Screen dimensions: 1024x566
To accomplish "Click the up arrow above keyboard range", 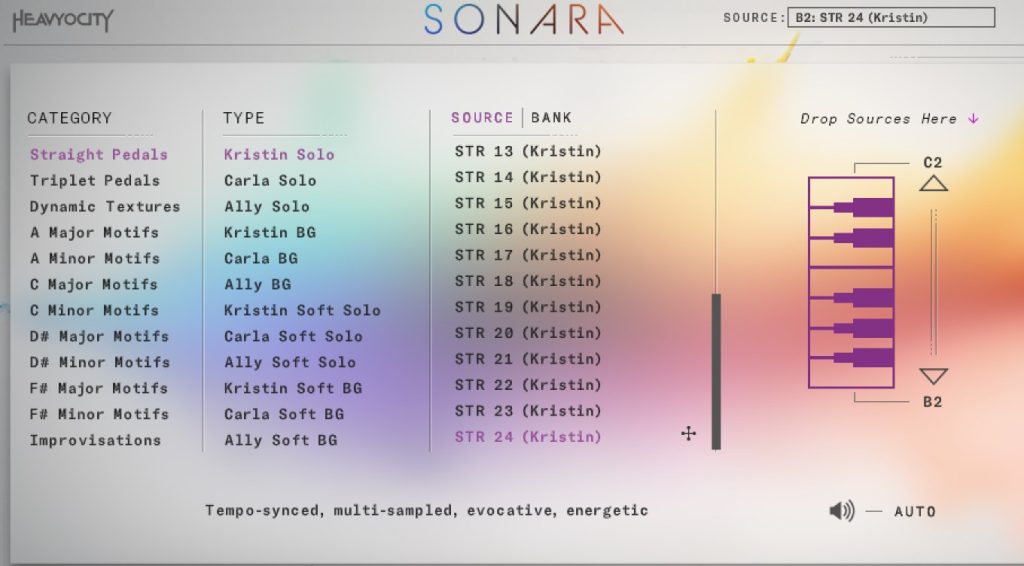I will click(933, 183).
